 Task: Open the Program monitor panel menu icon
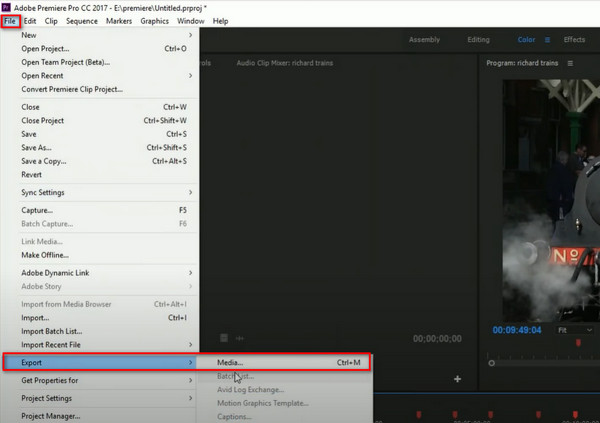coord(570,64)
